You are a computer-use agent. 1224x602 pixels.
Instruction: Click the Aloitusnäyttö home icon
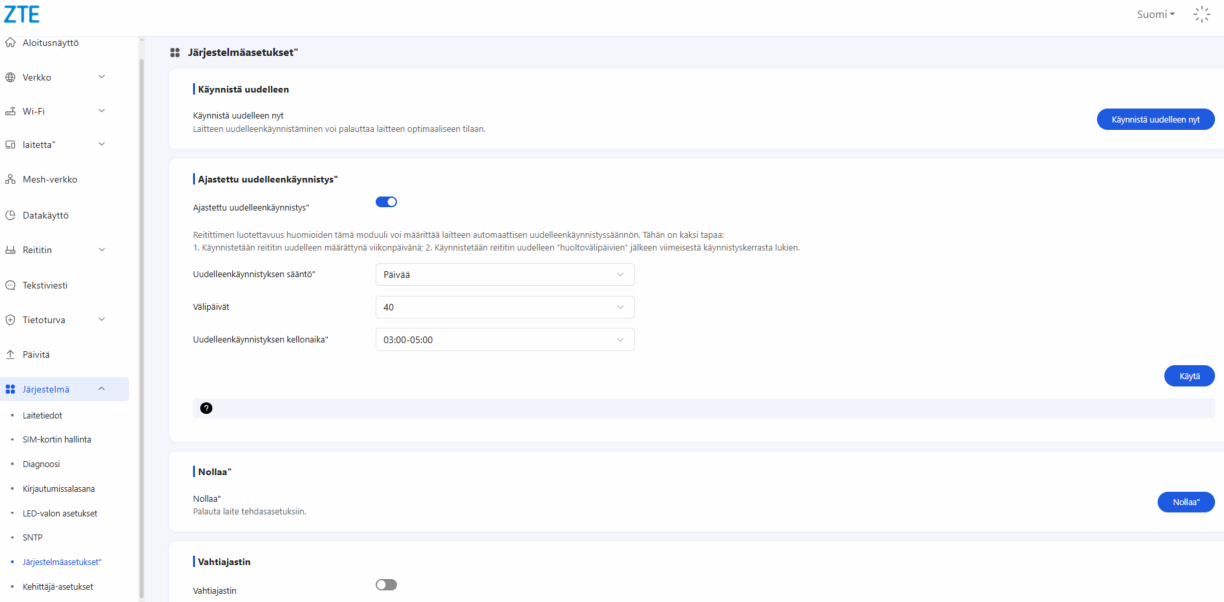(x=11, y=42)
